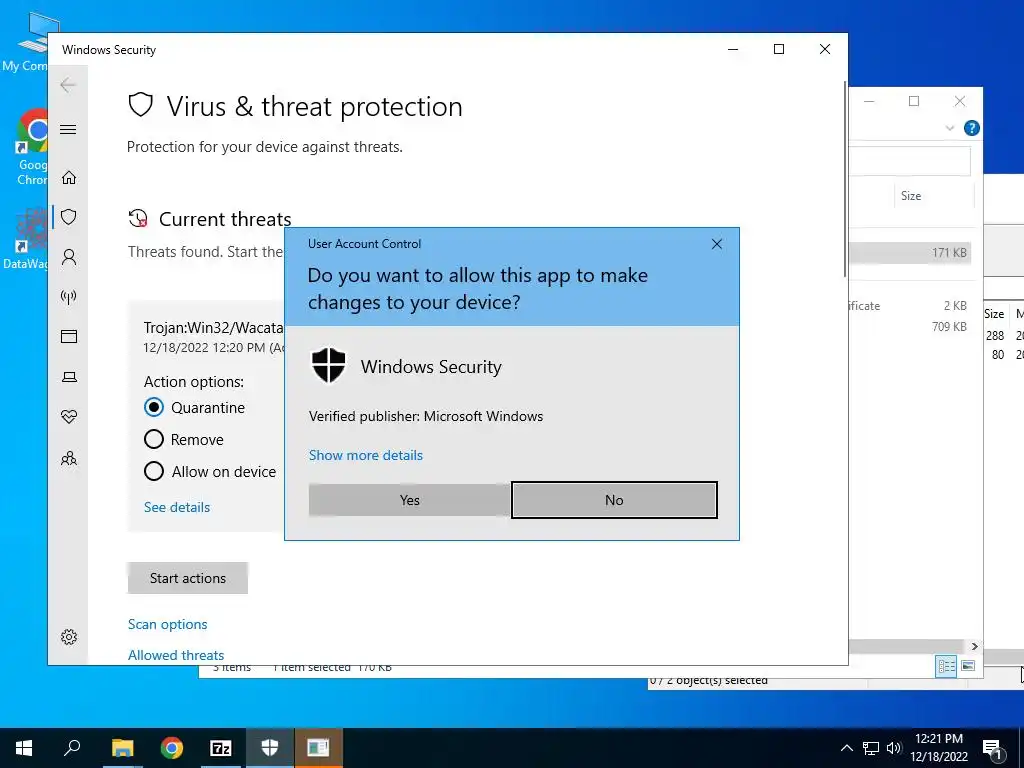
Task: Open the Google Chrome desktop shortcut
Action: [31, 148]
